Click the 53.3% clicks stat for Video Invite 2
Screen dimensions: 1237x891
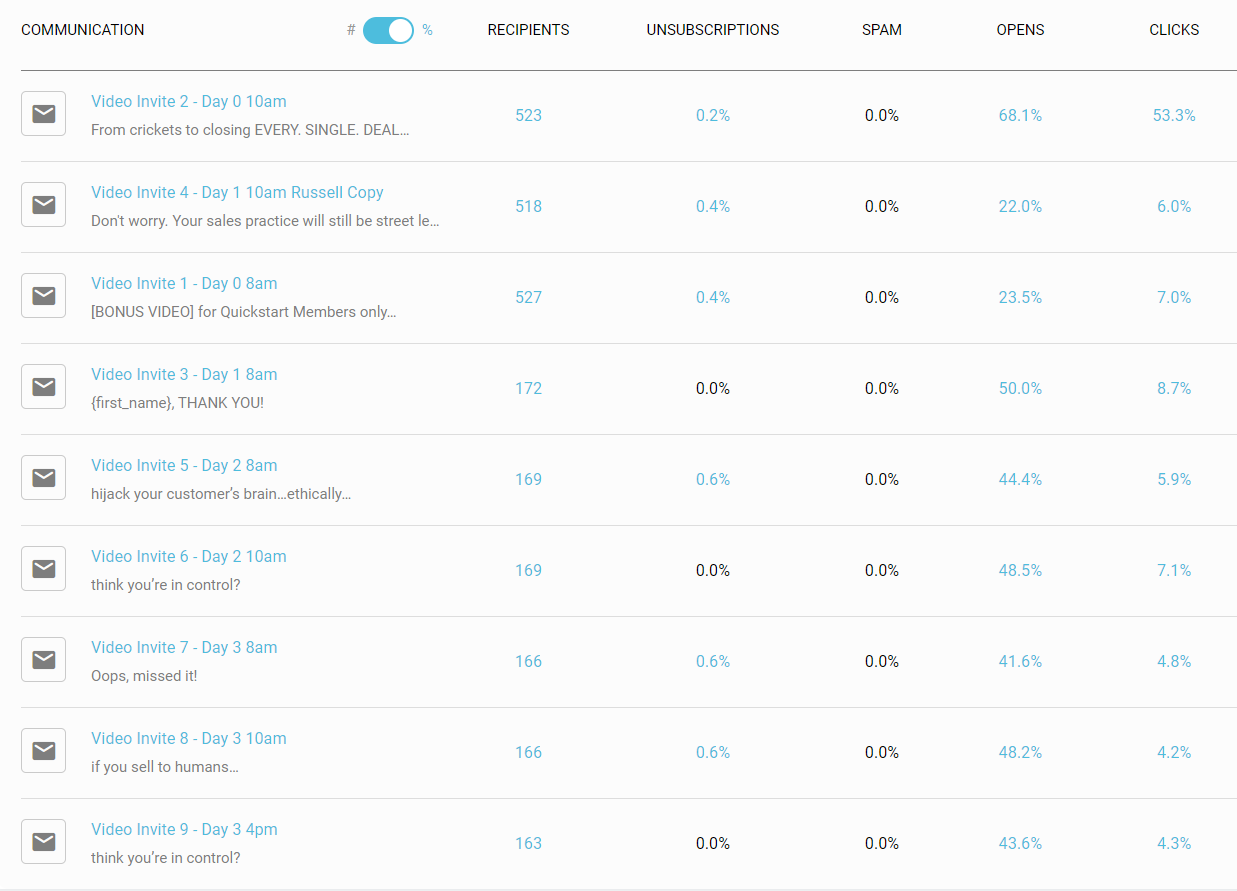(x=1173, y=115)
